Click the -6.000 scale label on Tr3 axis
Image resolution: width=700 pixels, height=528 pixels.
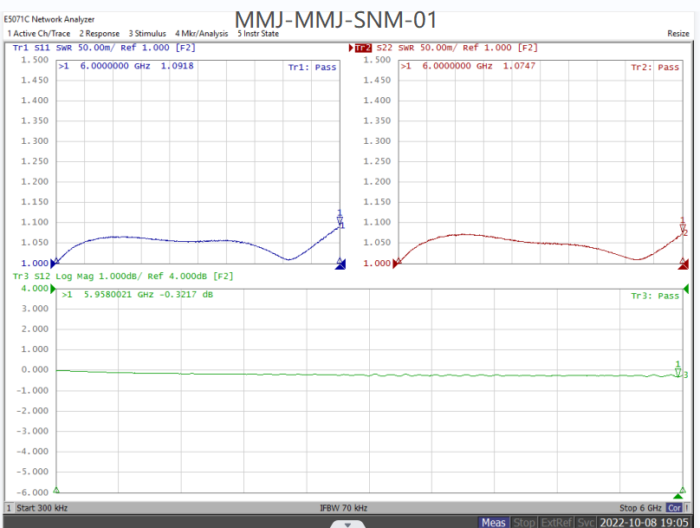click(x=32, y=492)
